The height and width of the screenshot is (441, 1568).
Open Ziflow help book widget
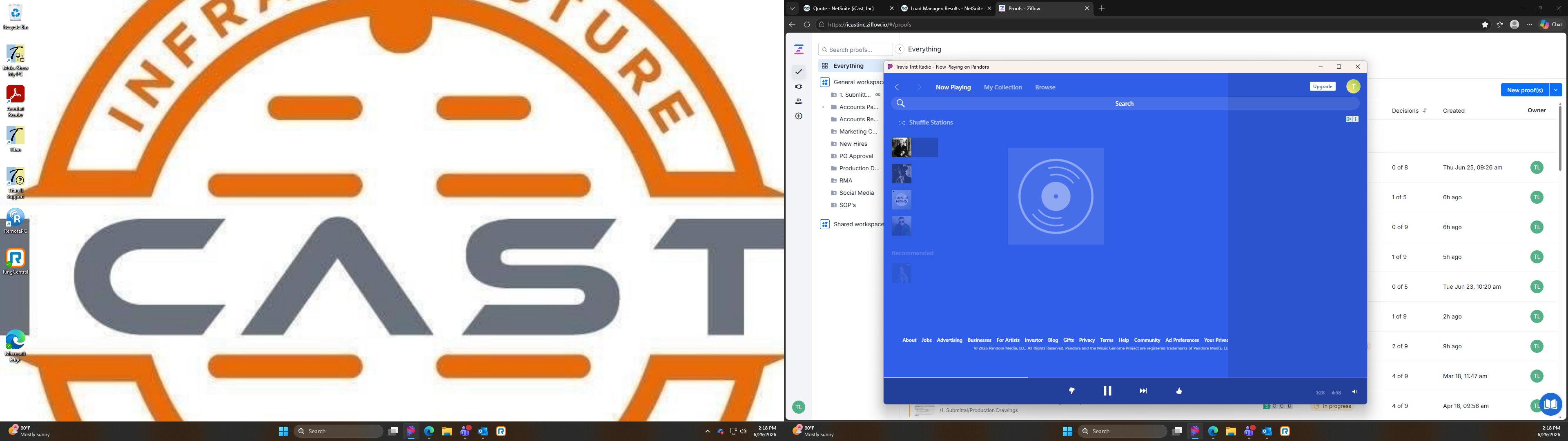click(1551, 404)
